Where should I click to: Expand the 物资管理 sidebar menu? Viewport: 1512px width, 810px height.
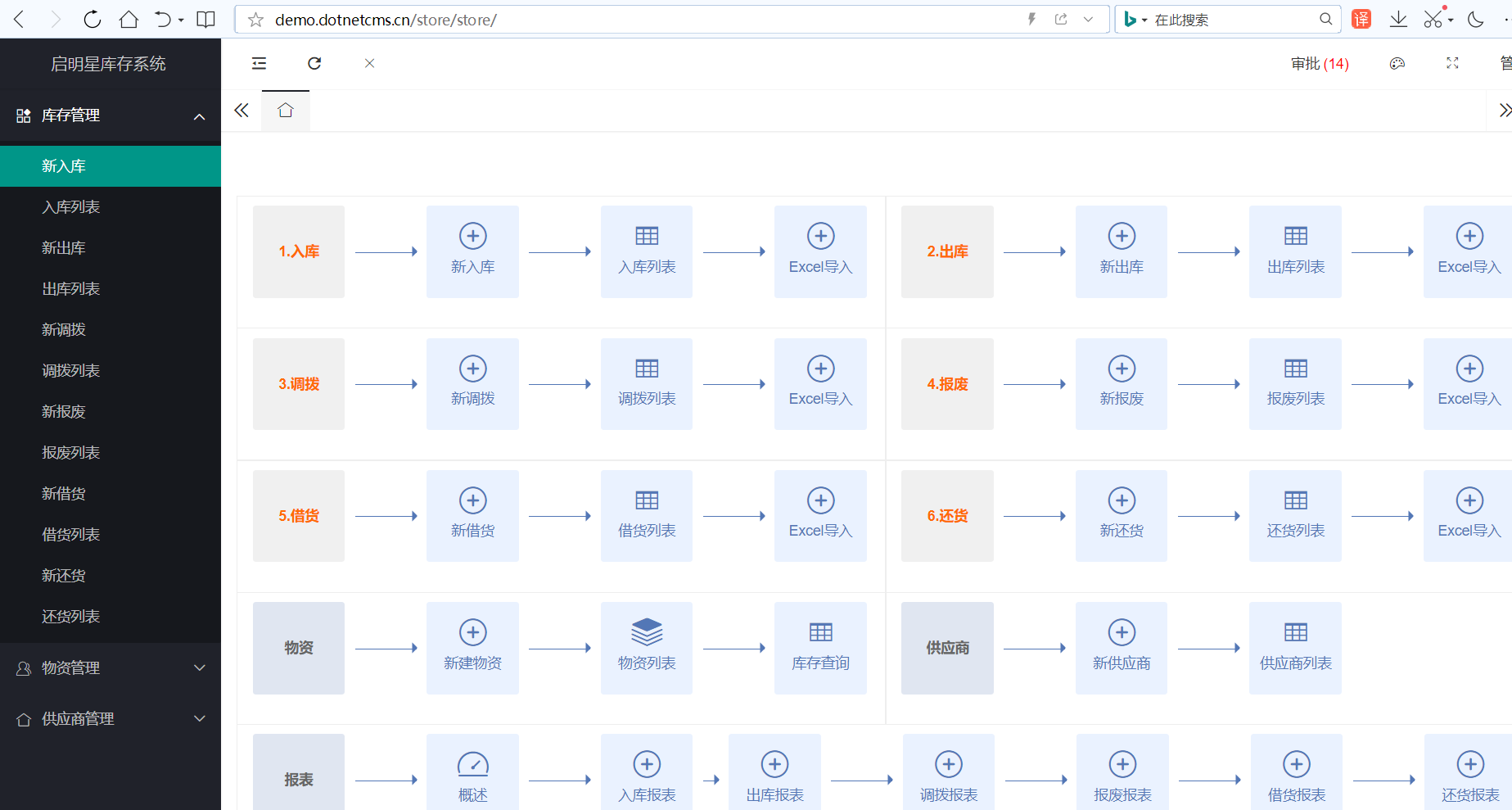(x=111, y=668)
